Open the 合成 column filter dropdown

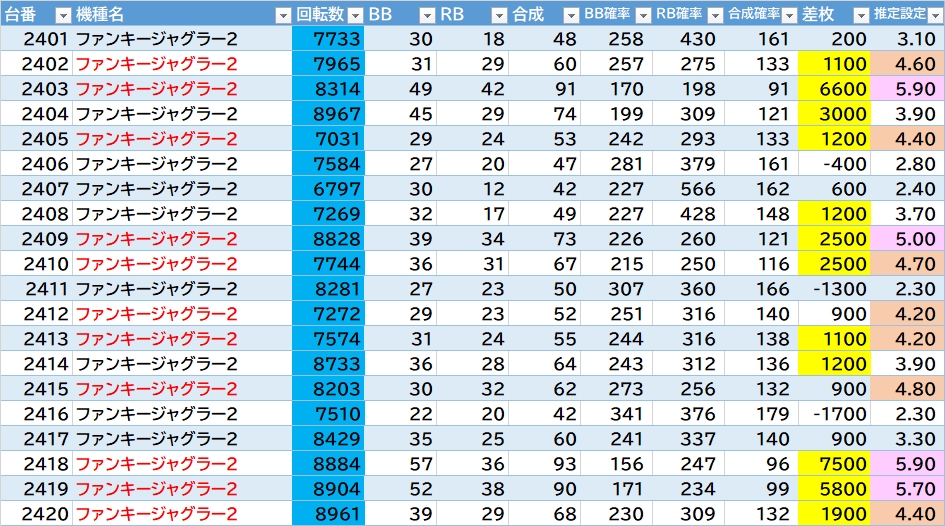point(571,16)
